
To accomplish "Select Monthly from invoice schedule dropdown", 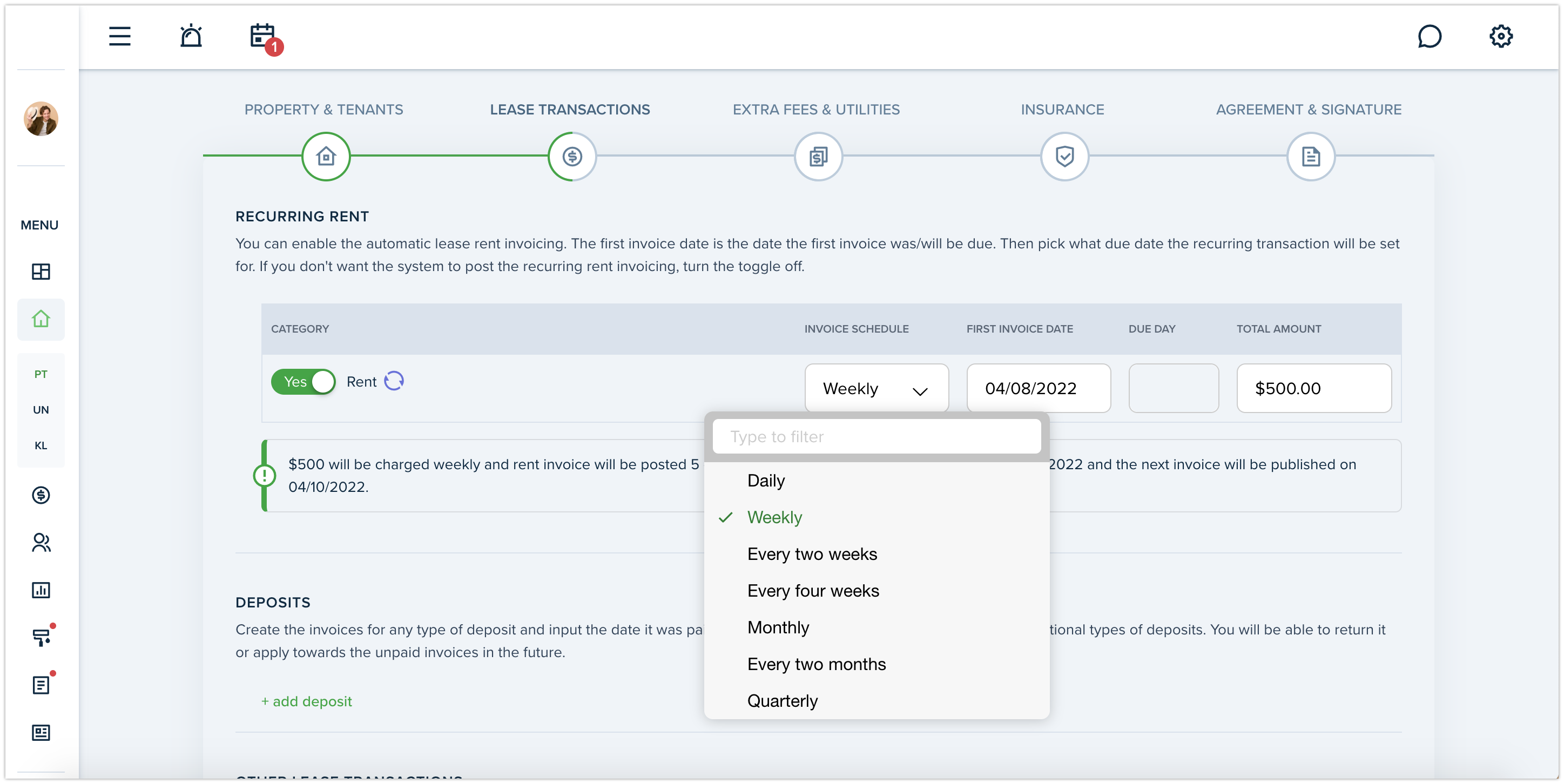I will coord(778,627).
